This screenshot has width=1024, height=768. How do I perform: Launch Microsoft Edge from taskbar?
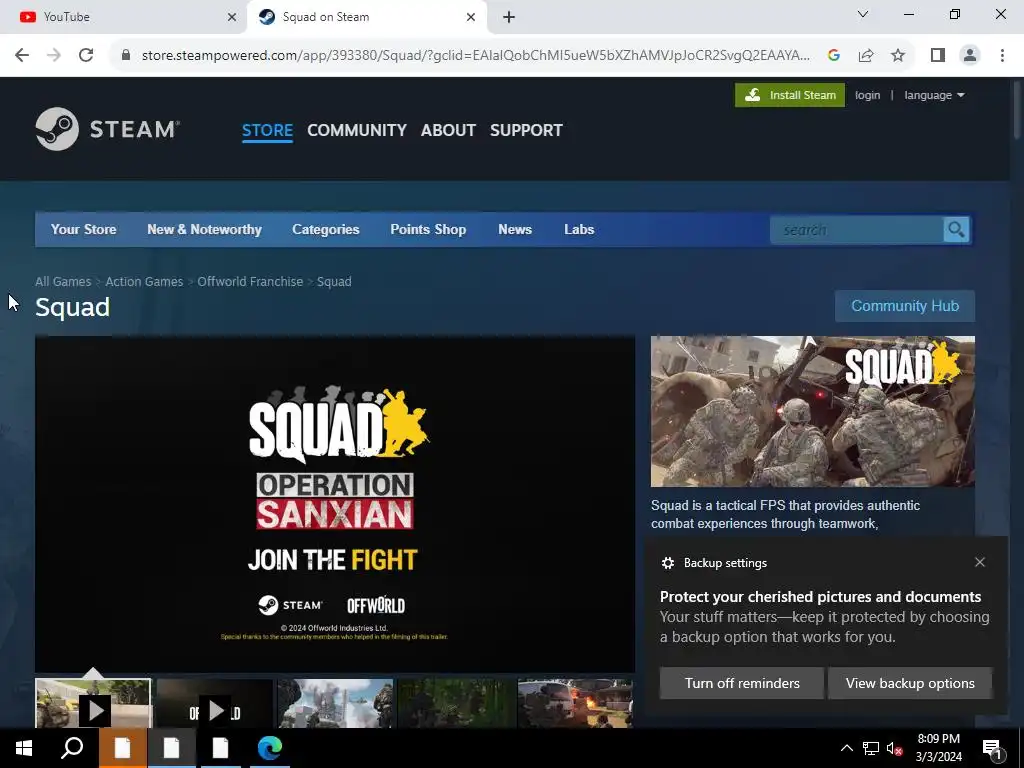coord(269,748)
